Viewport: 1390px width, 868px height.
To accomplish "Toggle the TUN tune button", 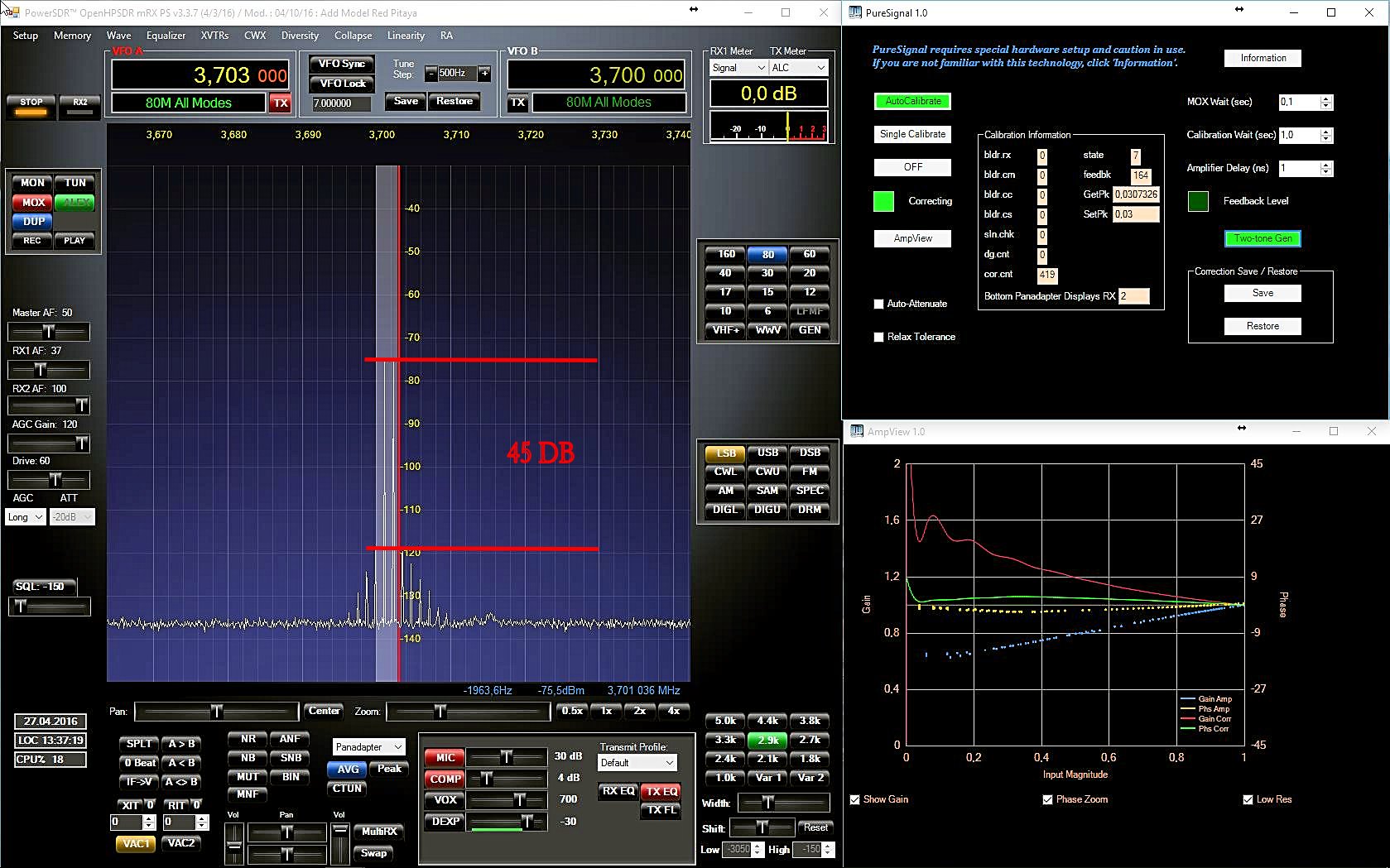I will coord(75,183).
